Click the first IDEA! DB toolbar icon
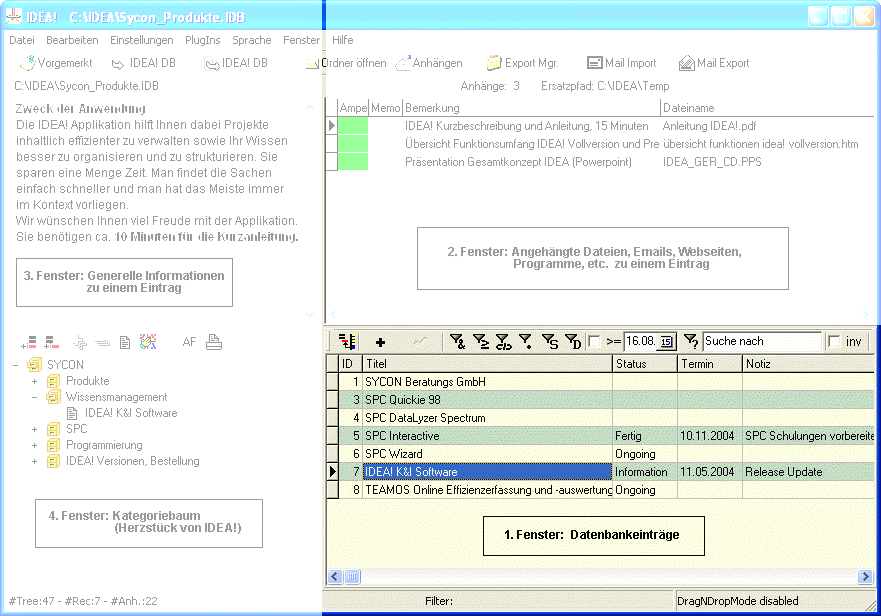 (x=118, y=64)
